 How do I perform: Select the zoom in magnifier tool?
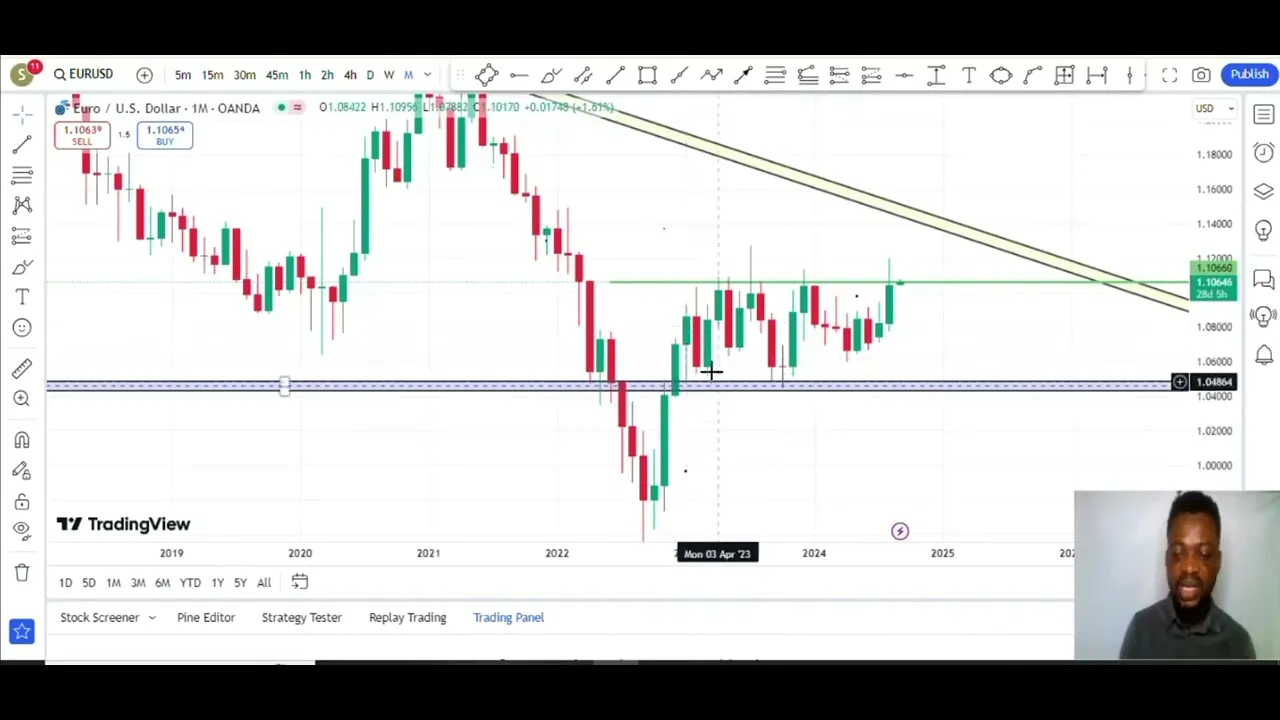click(22, 399)
